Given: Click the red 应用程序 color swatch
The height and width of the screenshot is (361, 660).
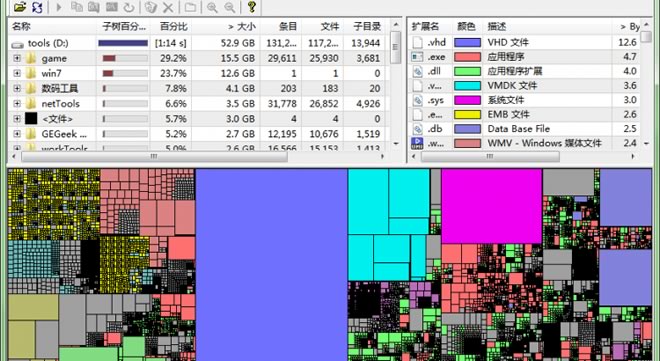Looking at the screenshot, I should pos(467,57).
